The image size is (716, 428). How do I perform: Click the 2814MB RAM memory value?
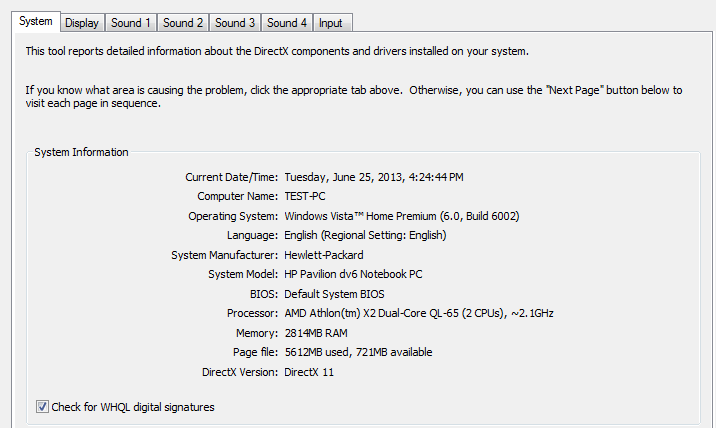coord(314,333)
